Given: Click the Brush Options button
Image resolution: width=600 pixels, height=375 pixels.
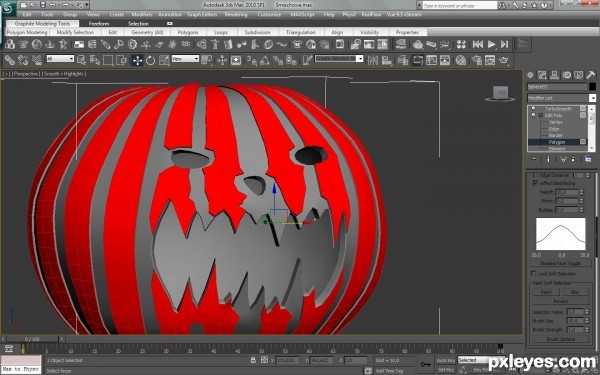Looking at the screenshot, I should [x=561, y=339].
